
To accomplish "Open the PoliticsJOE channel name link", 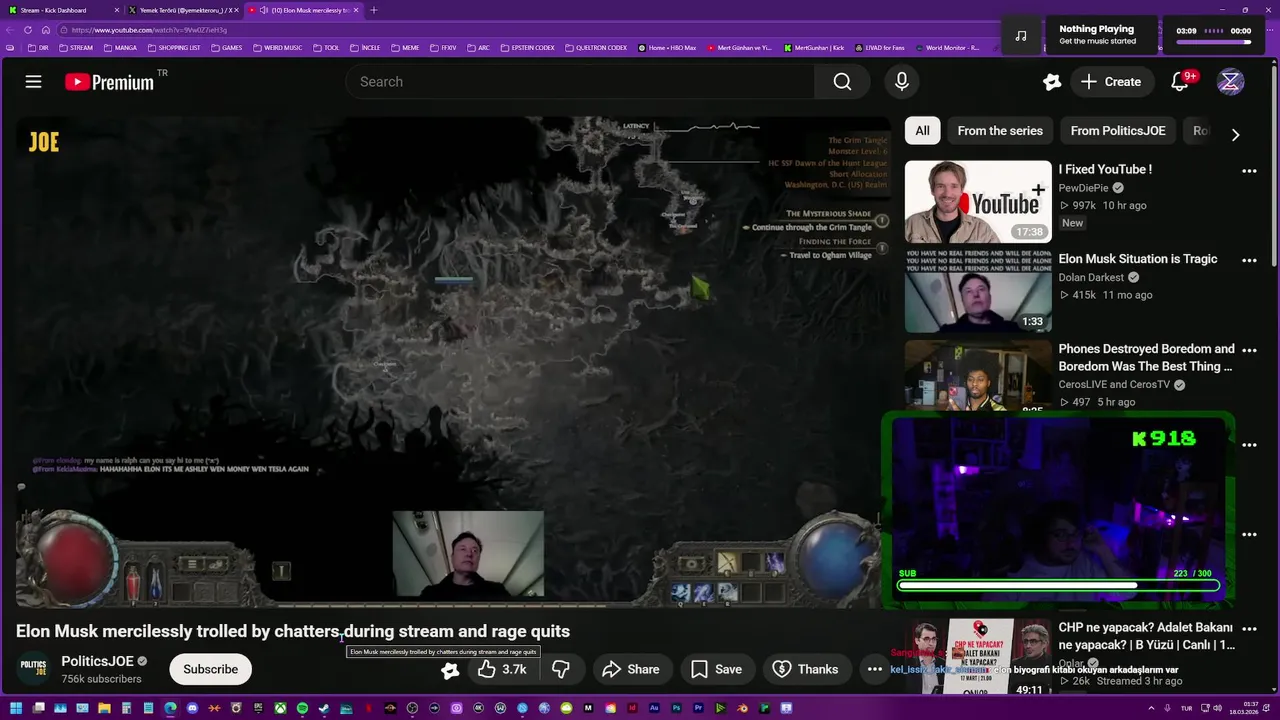I will pos(97,661).
